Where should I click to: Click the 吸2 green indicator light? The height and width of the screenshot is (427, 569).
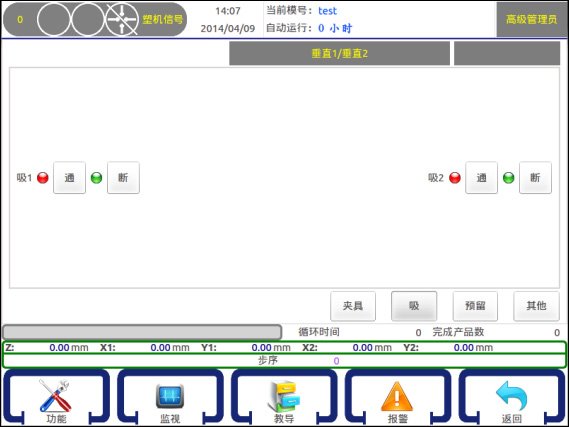(508, 178)
